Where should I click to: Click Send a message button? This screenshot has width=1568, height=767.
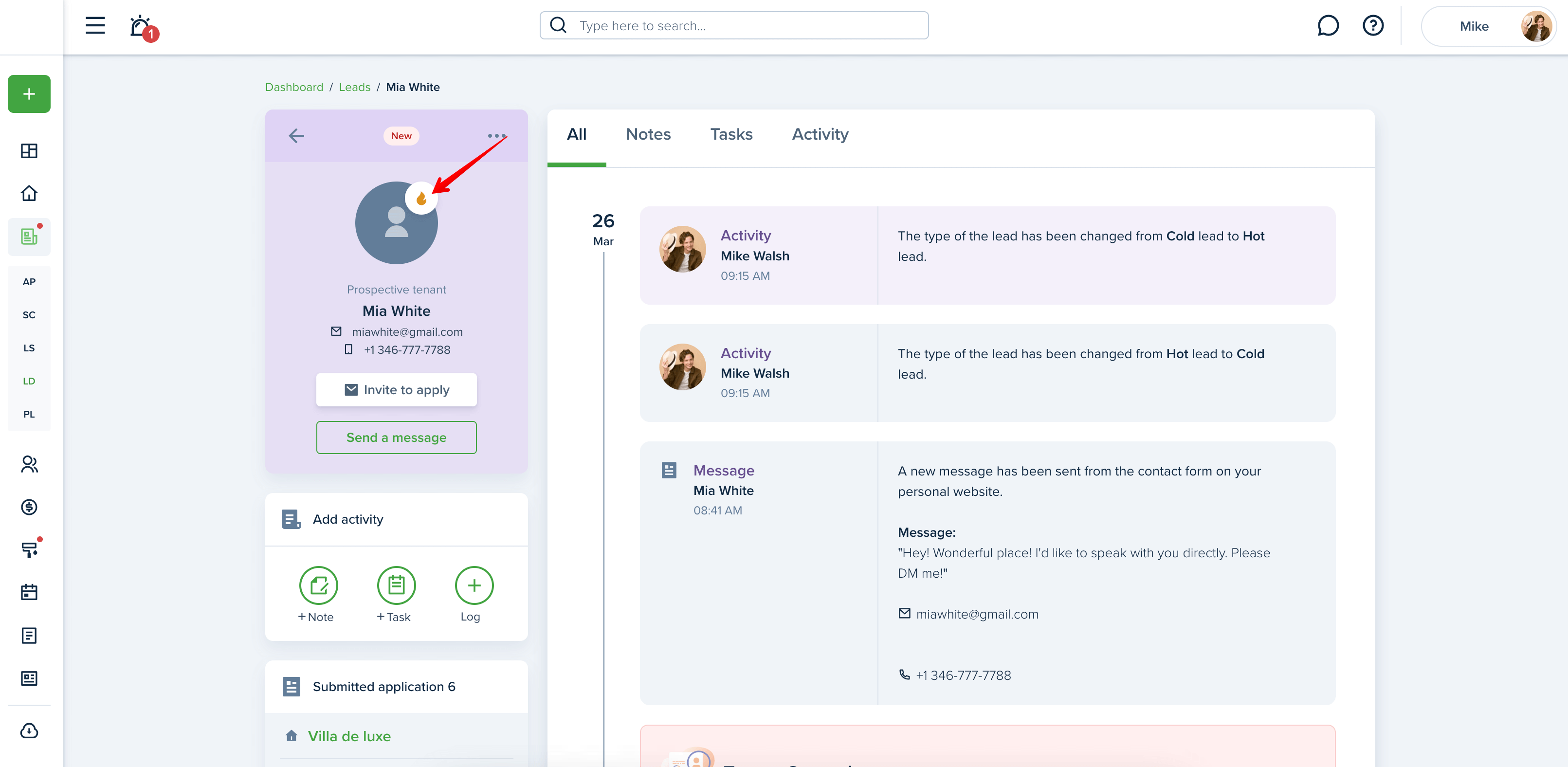coord(396,438)
